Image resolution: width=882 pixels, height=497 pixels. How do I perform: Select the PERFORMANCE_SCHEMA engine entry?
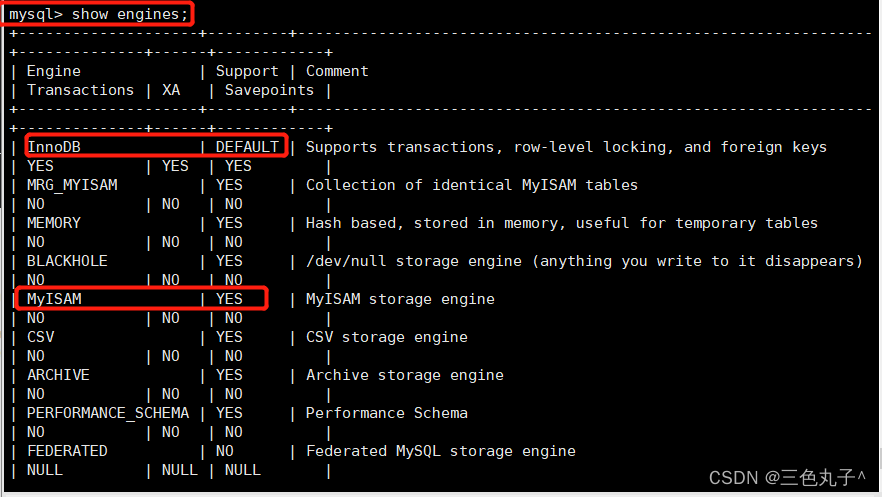pyautogui.click(x=108, y=413)
